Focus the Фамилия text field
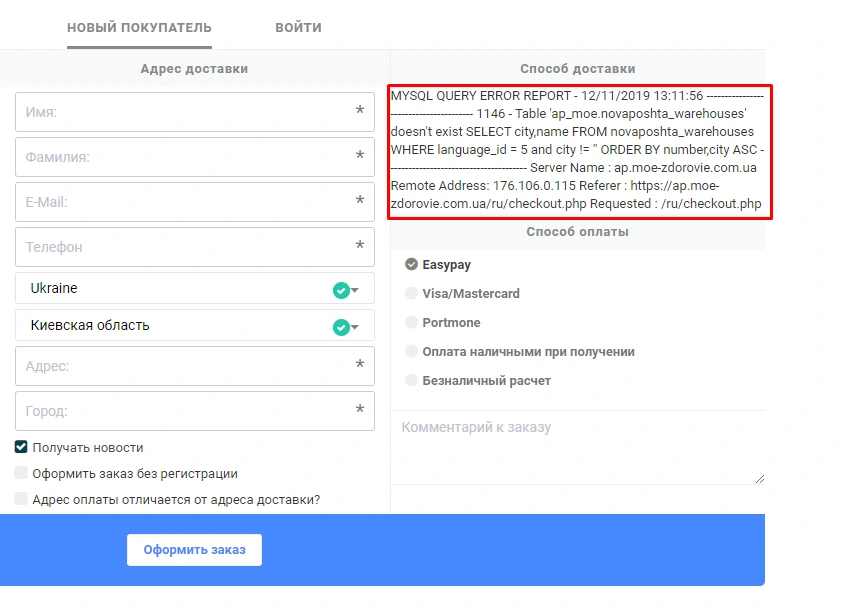Screen dimensions: 848x610 click(185, 157)
